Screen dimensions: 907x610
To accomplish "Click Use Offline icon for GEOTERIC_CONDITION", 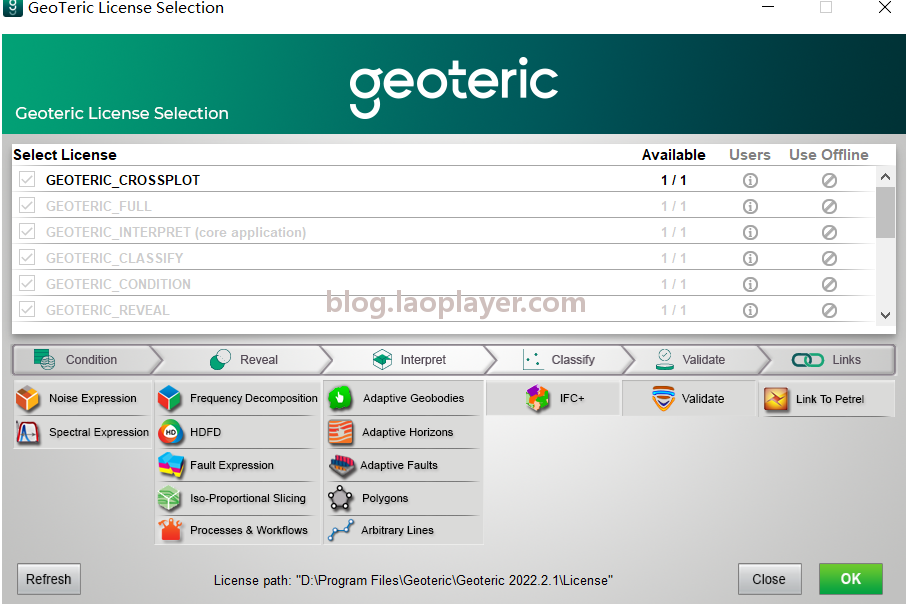I will tap(829, 284).
